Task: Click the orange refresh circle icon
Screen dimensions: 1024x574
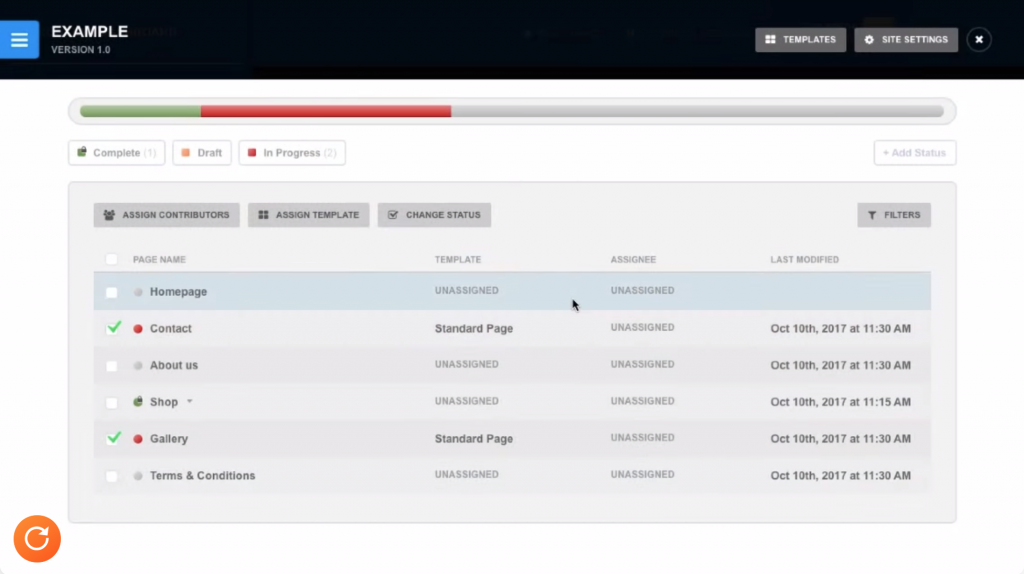Action: pyautogui.click(x=37, y=539)
